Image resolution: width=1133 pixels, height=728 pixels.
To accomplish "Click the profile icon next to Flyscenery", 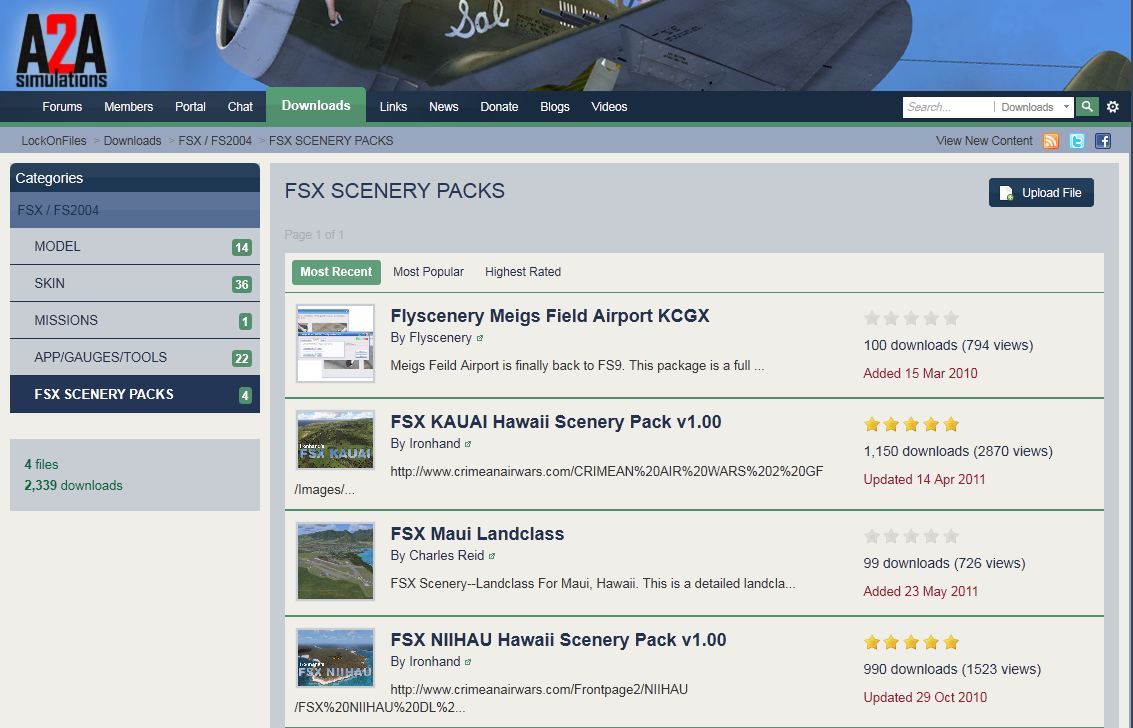I will (x=480, y=338).
